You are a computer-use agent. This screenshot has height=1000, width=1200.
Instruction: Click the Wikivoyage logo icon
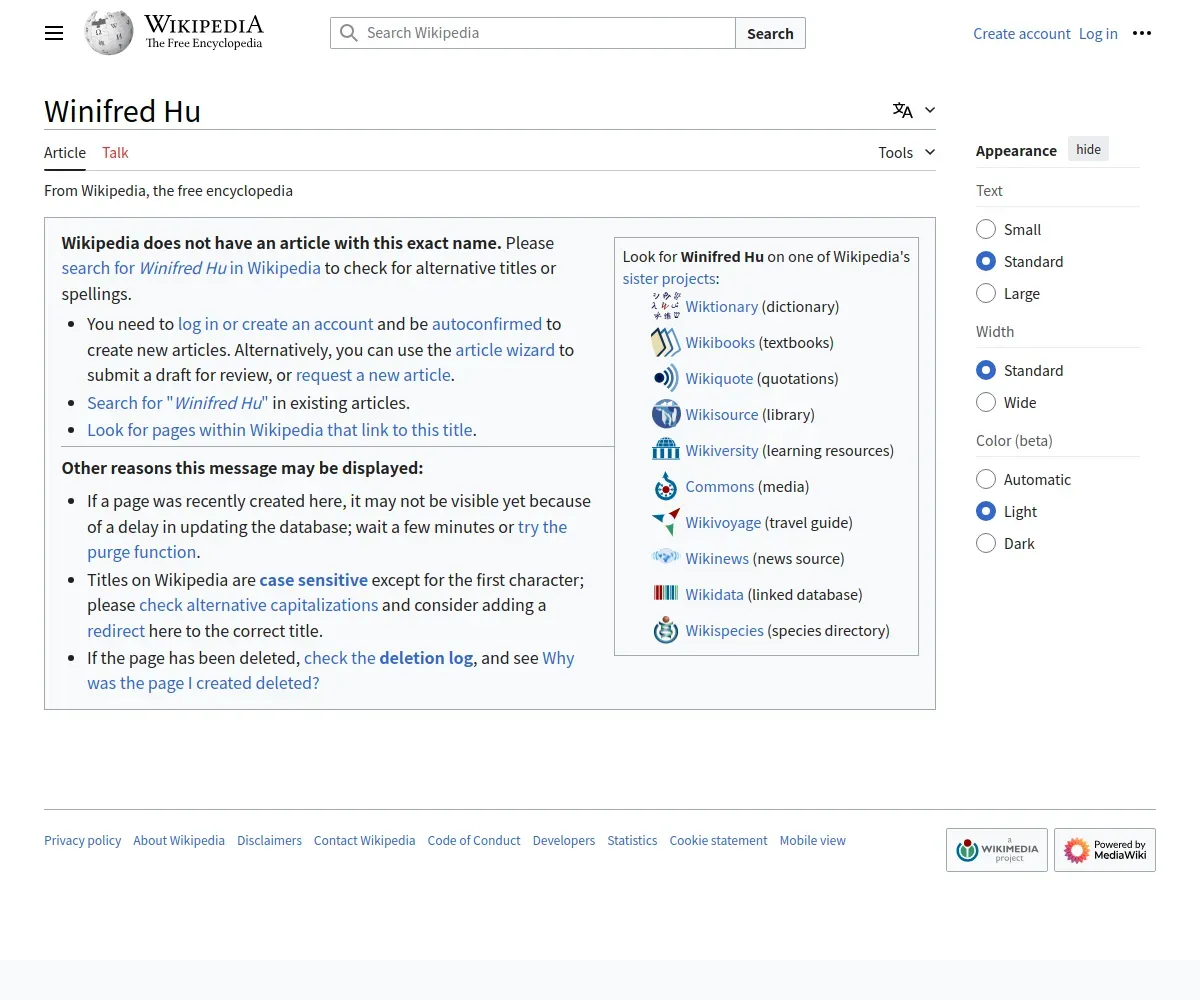tap(666, 522)
